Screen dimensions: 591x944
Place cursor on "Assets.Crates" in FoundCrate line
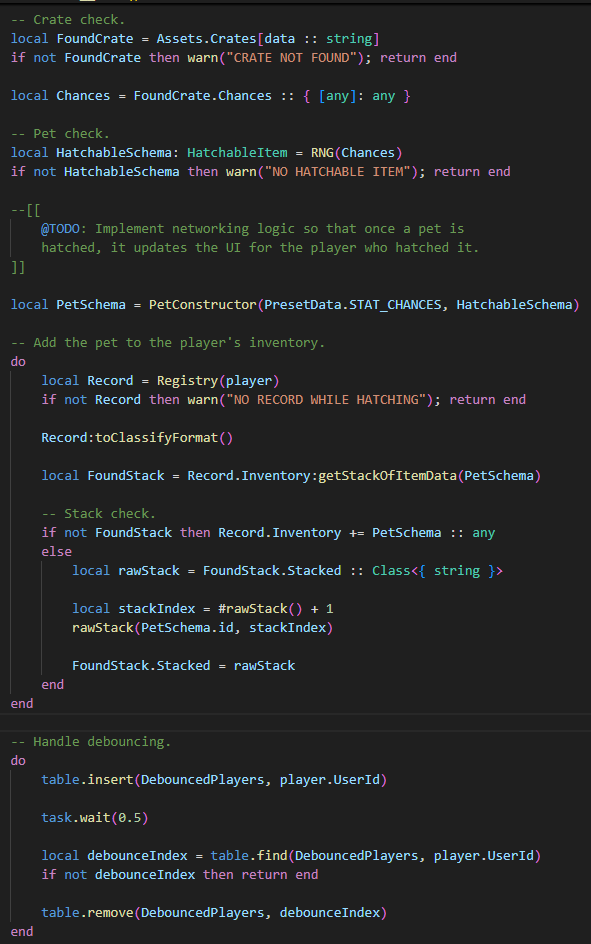pyautogui.click(x=206, y=39)
